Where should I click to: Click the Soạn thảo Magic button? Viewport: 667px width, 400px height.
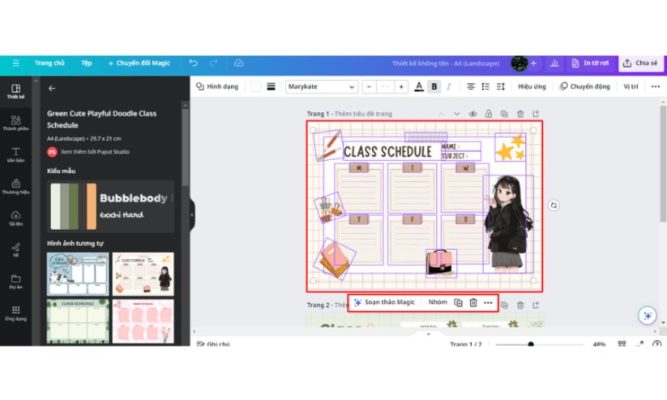pos(384,302)
